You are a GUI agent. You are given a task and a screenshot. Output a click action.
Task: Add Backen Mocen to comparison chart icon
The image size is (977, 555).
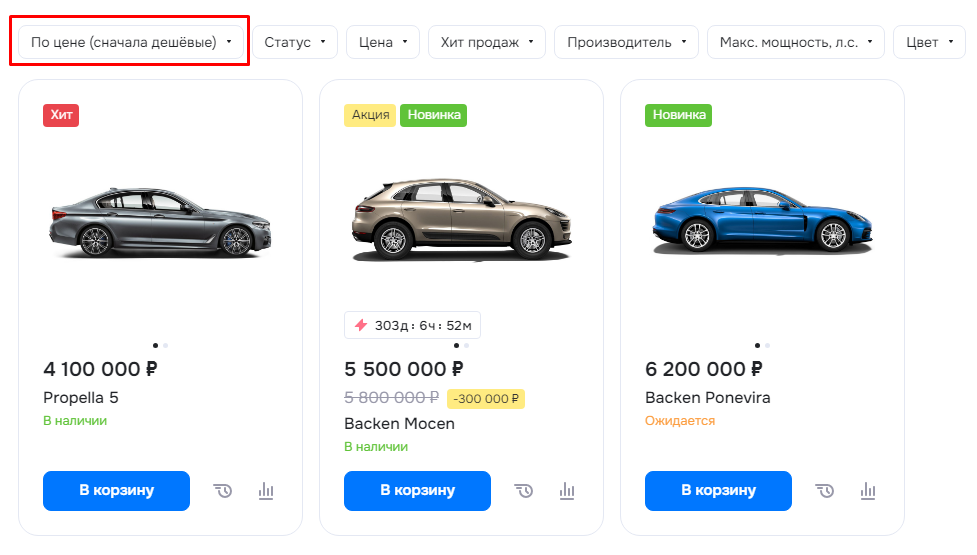click(x=567, y=491)
